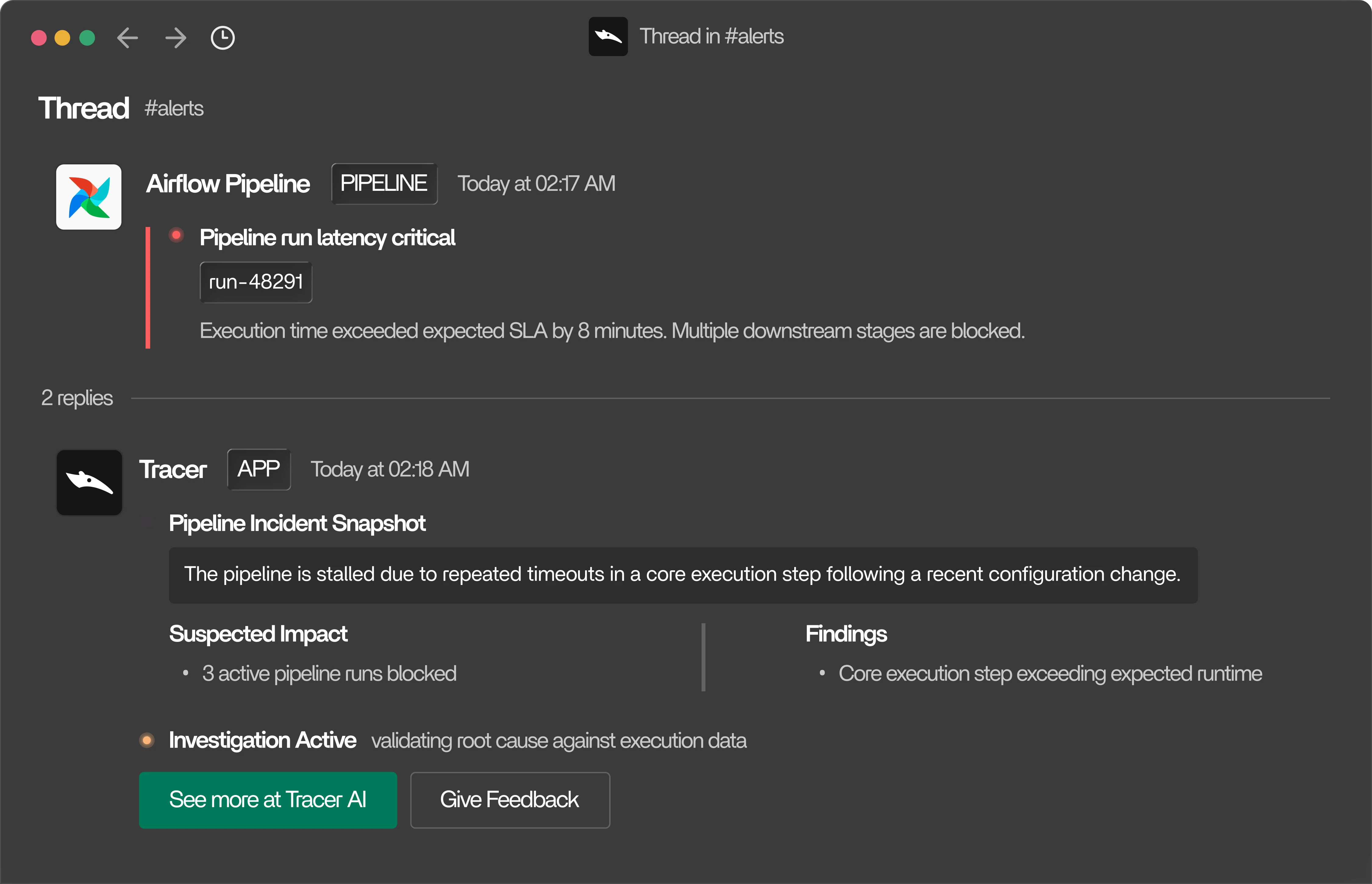This screenshot has width=1372, height=884.
Task: Toggle the green maximize traffic light
Action: [x=87, y=38]
